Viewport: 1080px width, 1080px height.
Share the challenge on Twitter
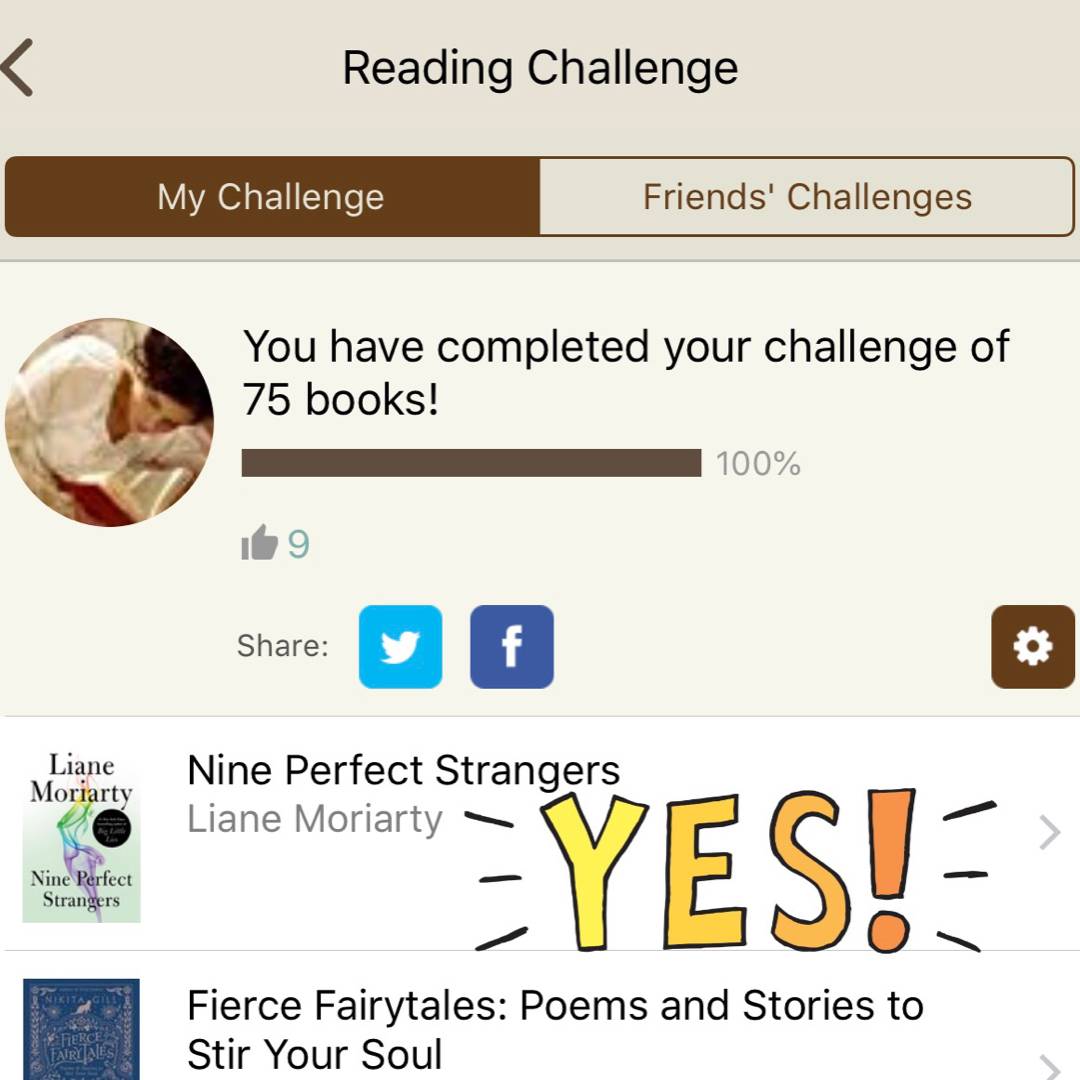click(x=400, y=647)
